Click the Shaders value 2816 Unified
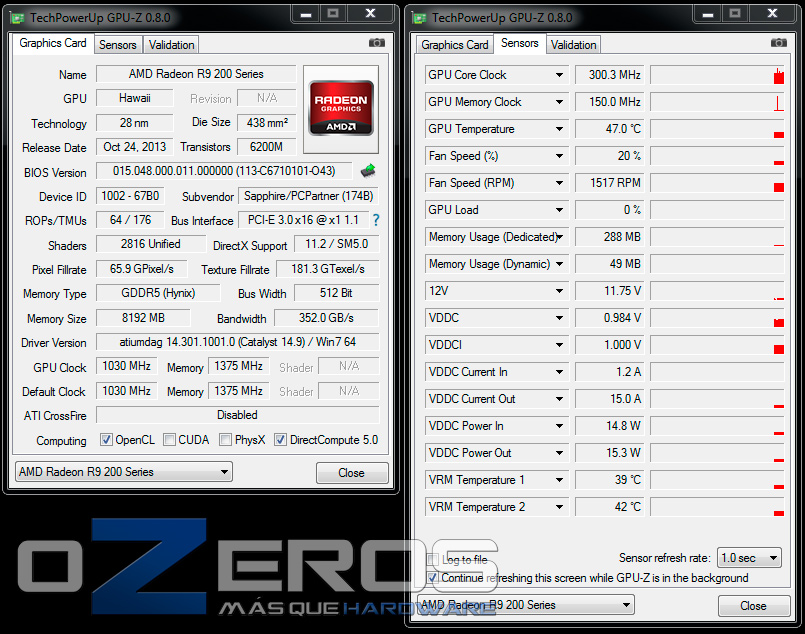Image resolution: width=805 pixels, height=634 pixels. (151, 244)
